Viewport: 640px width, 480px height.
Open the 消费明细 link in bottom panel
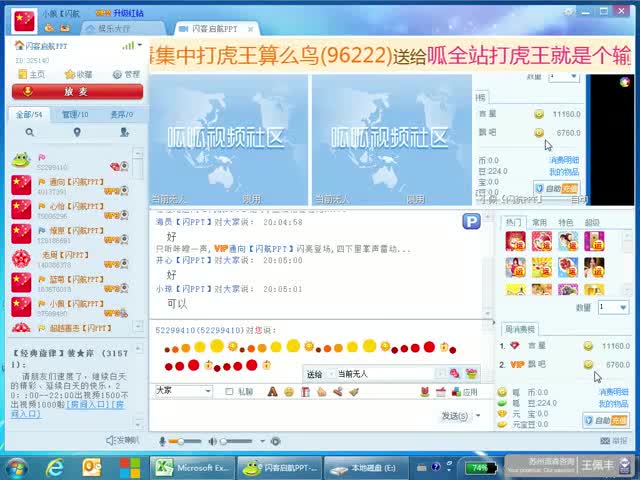613,392
